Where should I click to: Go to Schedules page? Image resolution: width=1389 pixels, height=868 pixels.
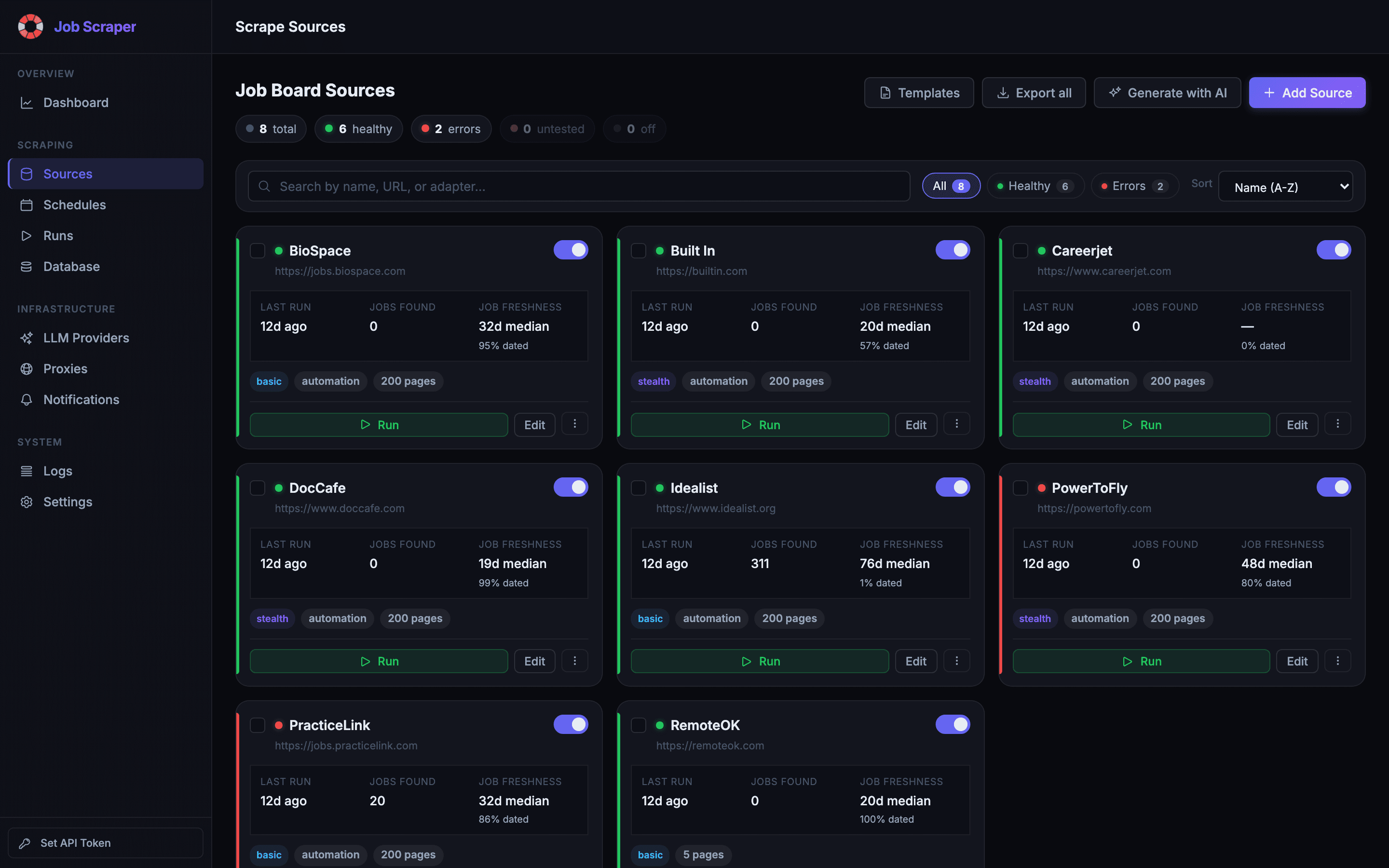pos(106,205)
